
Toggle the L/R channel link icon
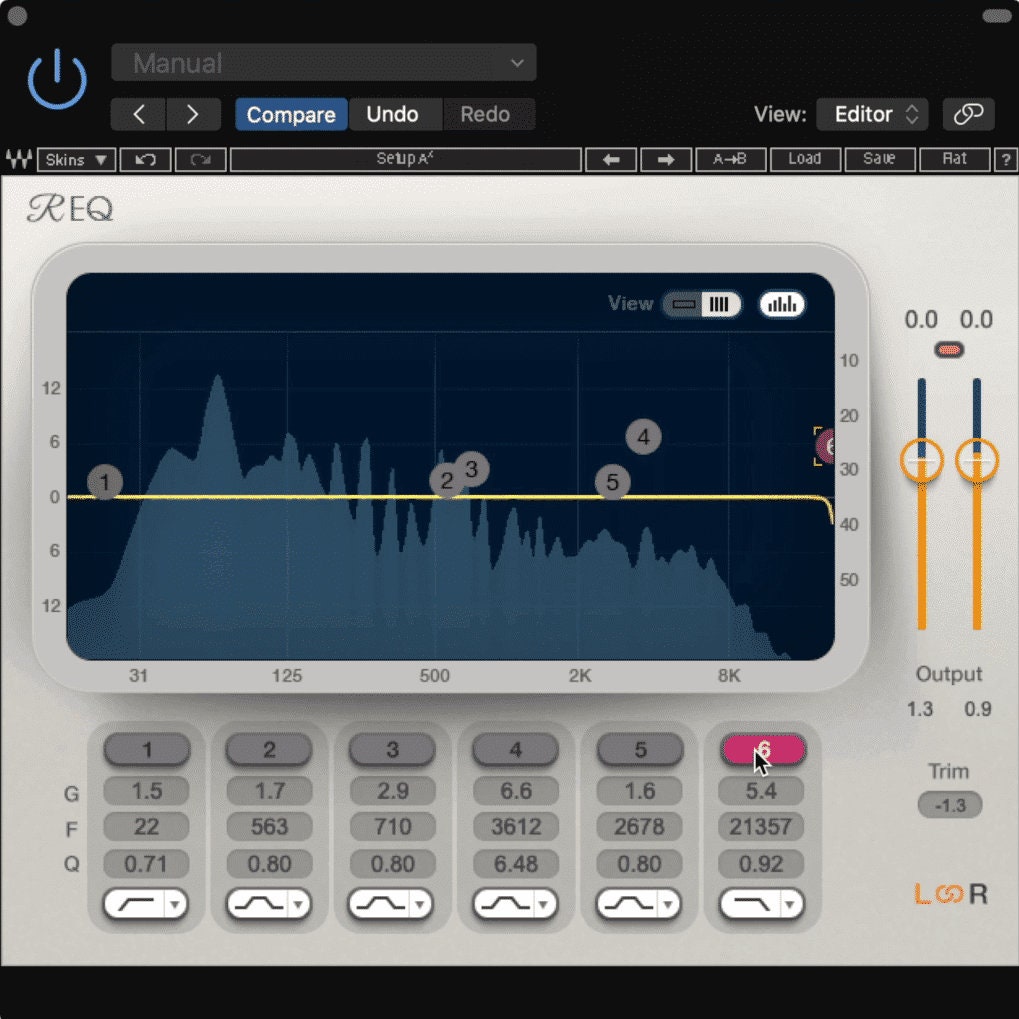point(951,894)
